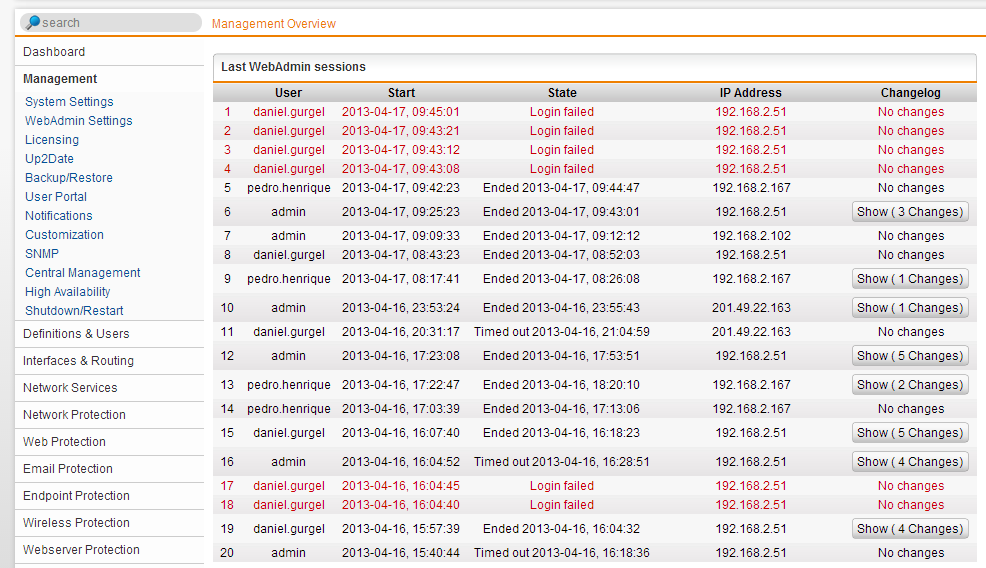
Task: Open SNMP settings
Action: coord(42,253)
